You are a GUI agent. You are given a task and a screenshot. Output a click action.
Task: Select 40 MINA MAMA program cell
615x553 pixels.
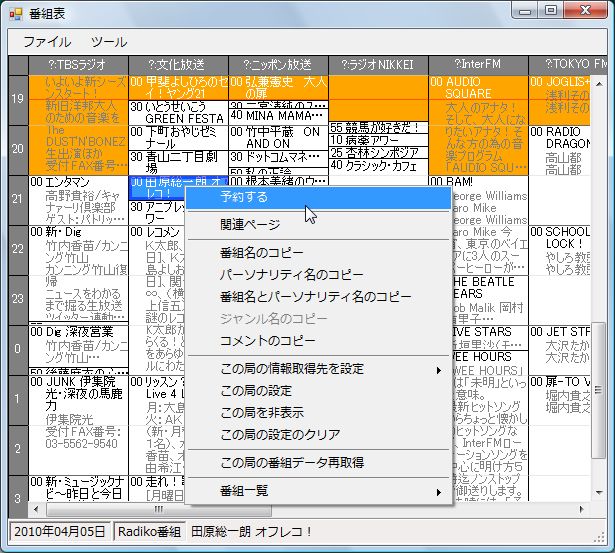tap(278, 116)
